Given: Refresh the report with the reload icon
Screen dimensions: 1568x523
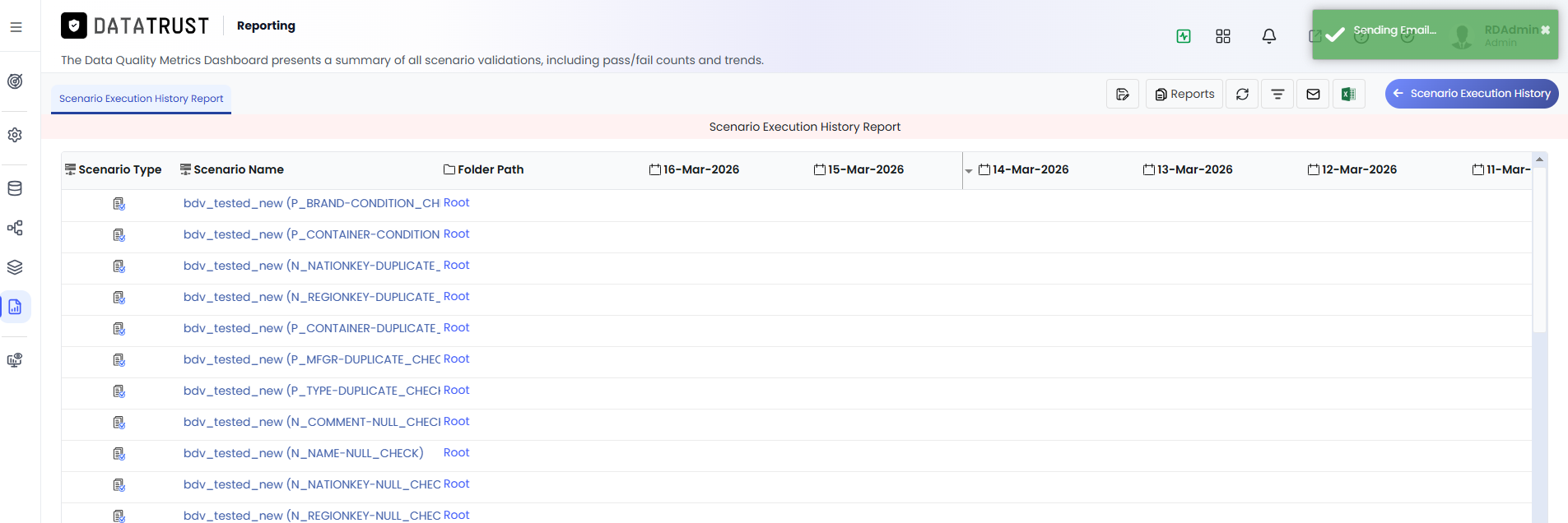Looking at the screenshot, I should pos(1242,94).
